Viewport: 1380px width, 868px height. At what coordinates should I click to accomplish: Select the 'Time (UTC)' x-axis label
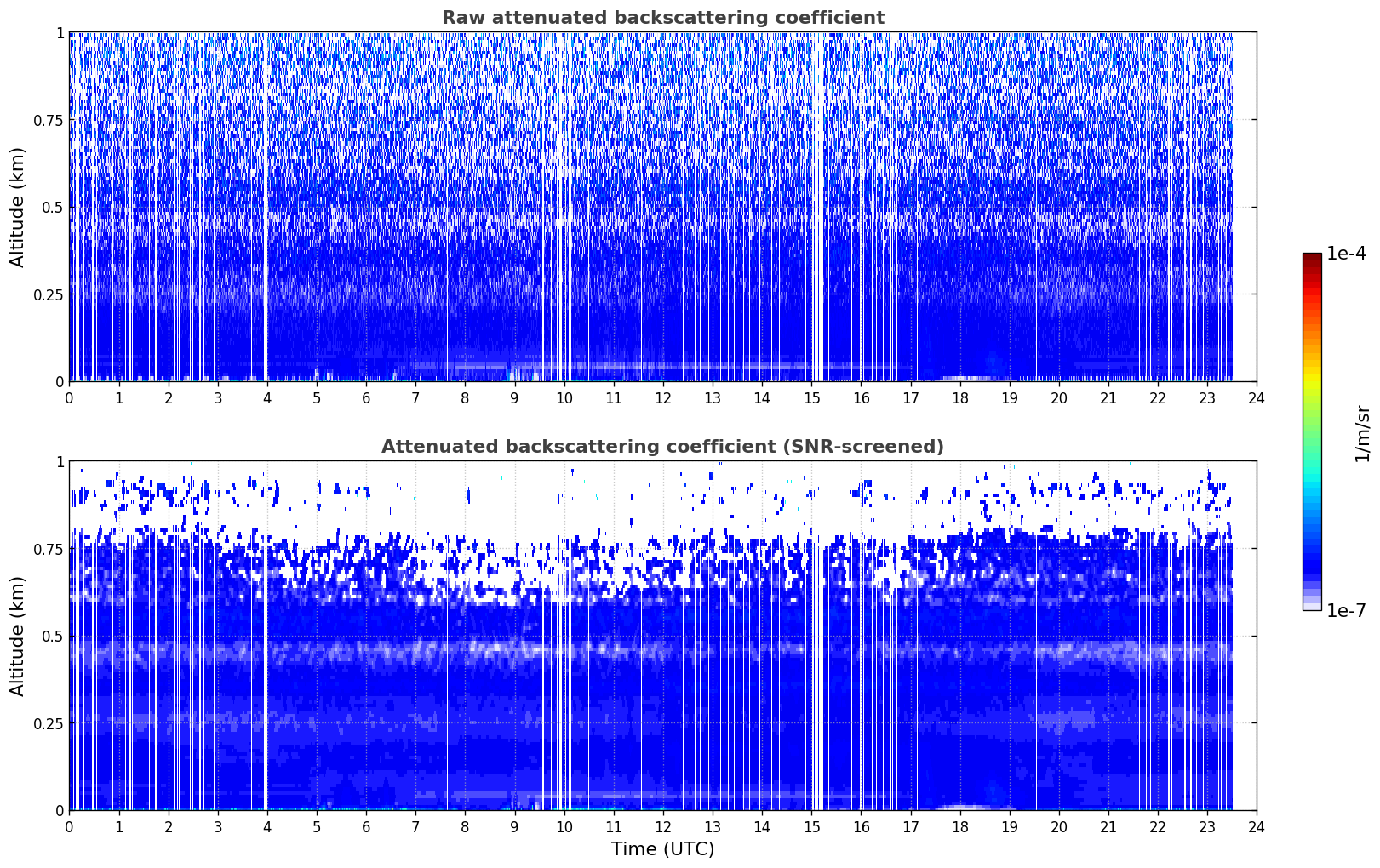tap(662, 848)
